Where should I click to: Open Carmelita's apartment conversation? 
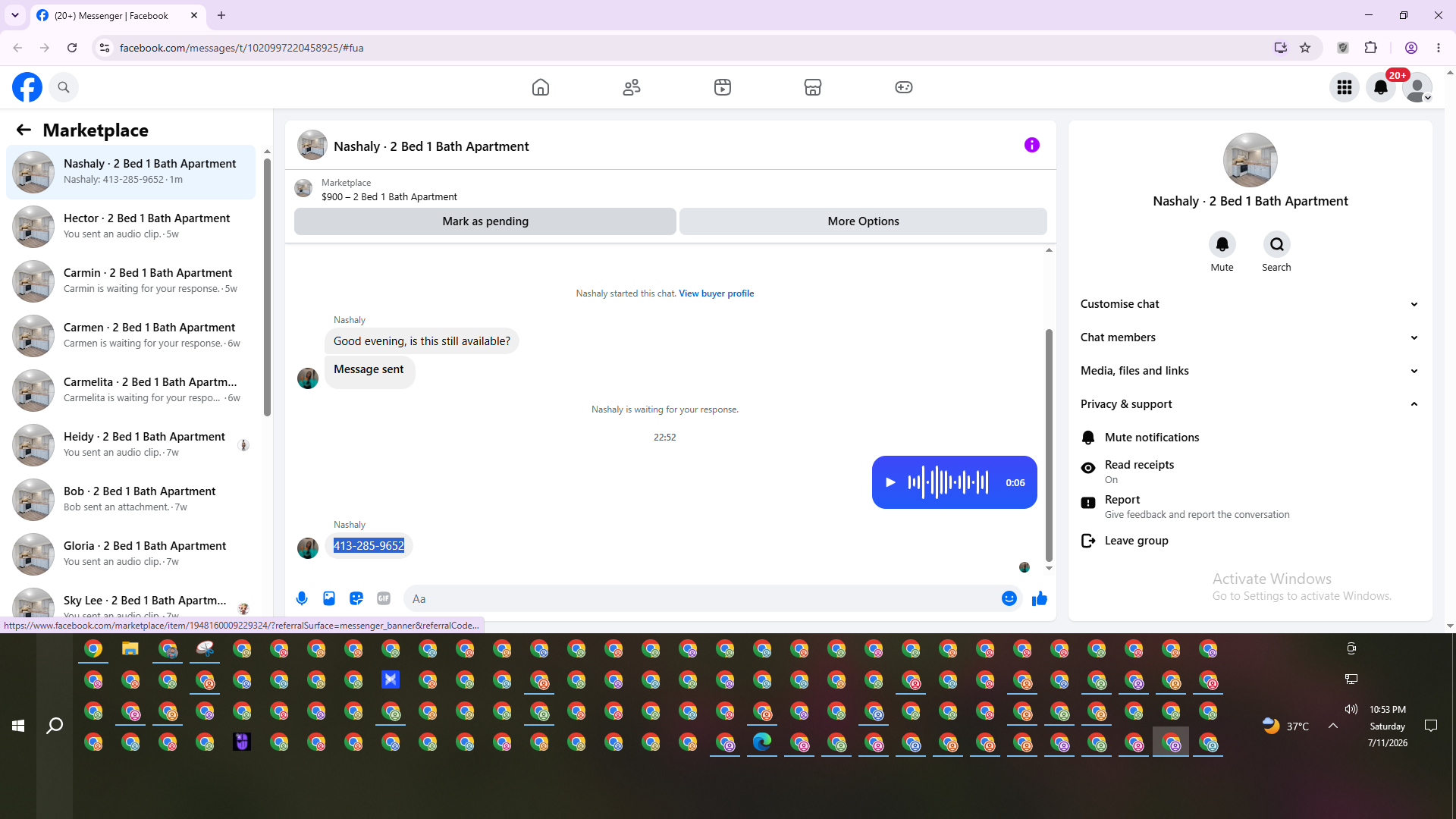click(130, 390)
